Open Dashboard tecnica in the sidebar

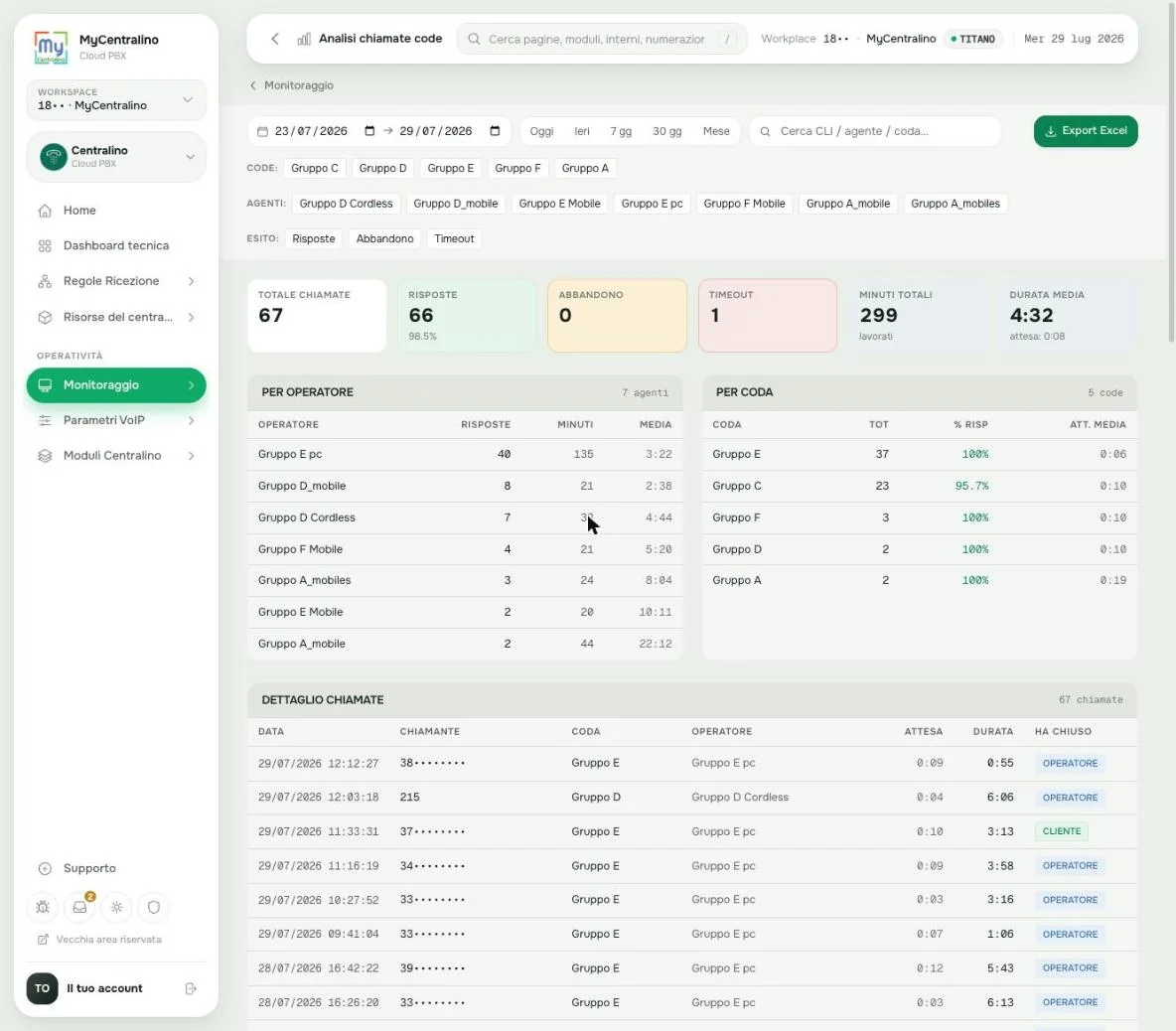[116, 246]
